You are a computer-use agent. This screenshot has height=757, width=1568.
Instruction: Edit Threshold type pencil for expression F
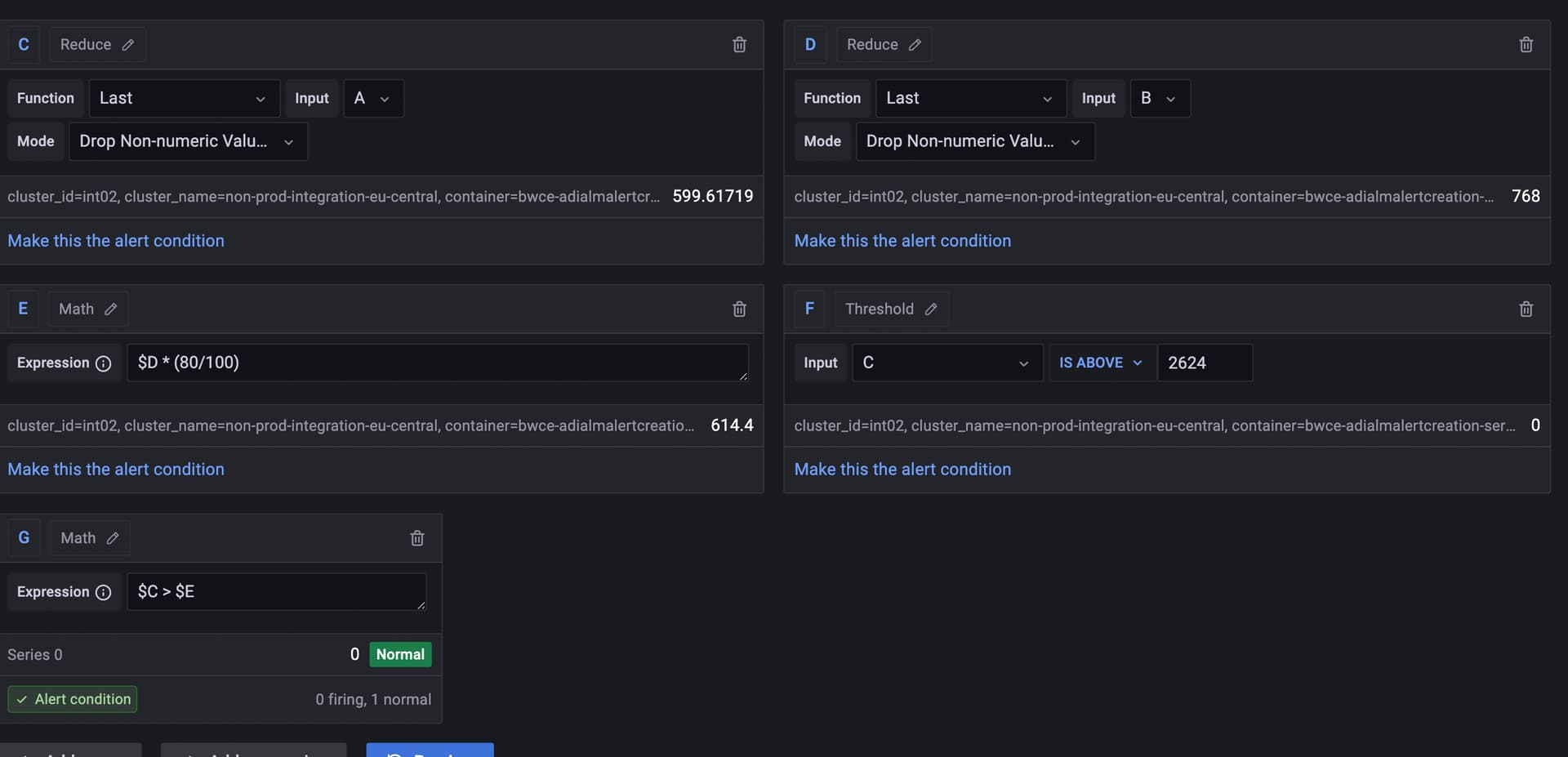point(931,309)
